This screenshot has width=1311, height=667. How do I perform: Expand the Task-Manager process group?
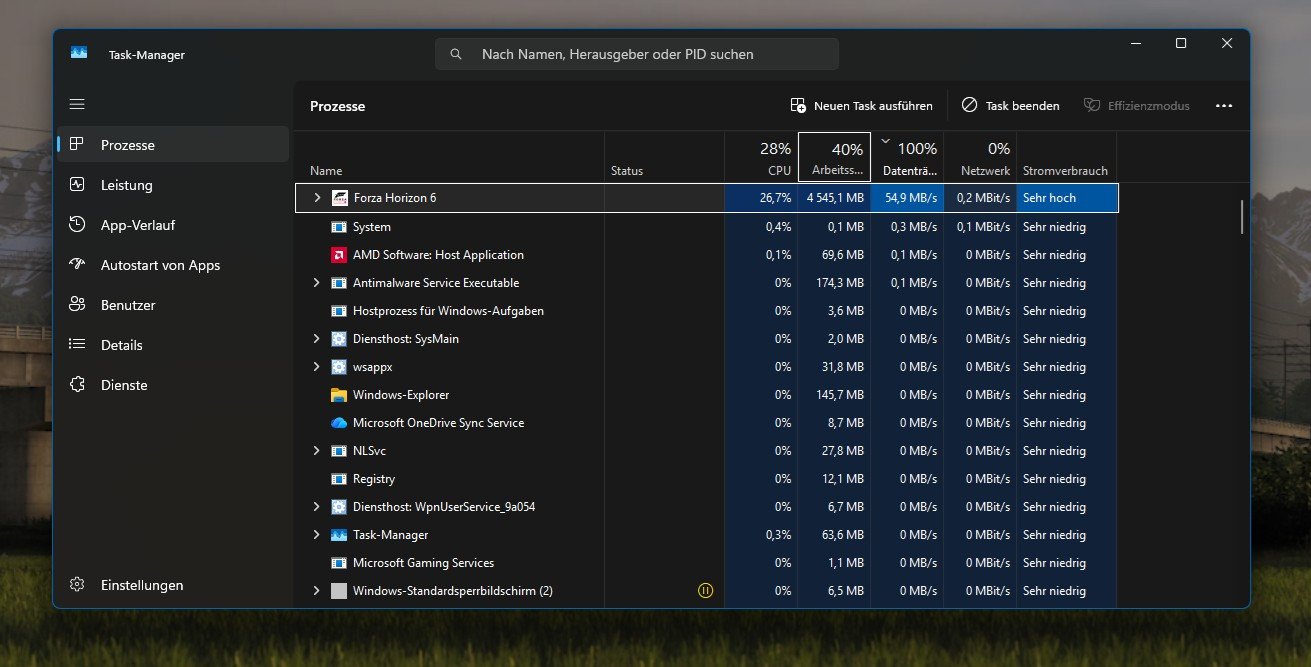(x=317, y=535)
